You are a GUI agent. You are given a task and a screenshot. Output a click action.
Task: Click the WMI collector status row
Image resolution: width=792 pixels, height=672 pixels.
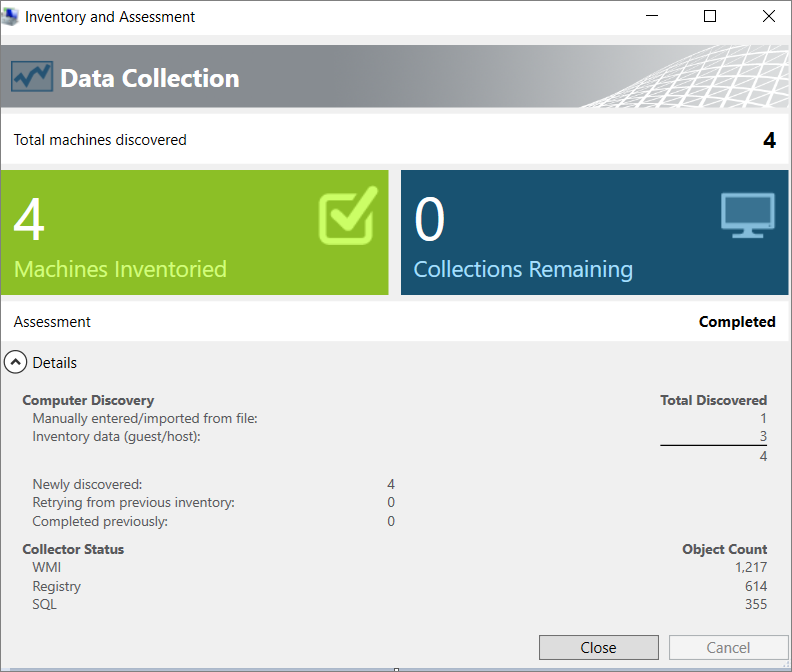click(x=45, y=567)
